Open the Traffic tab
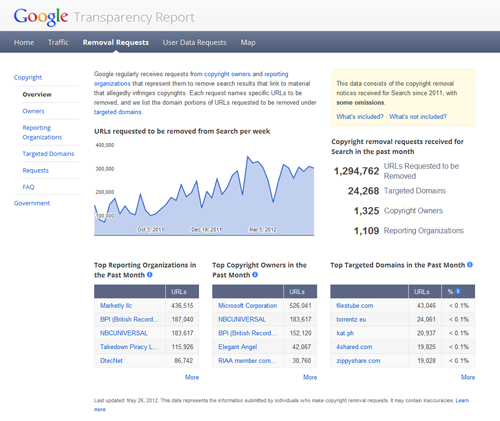The height and width of the screenshot is (421, 500). 58,42
